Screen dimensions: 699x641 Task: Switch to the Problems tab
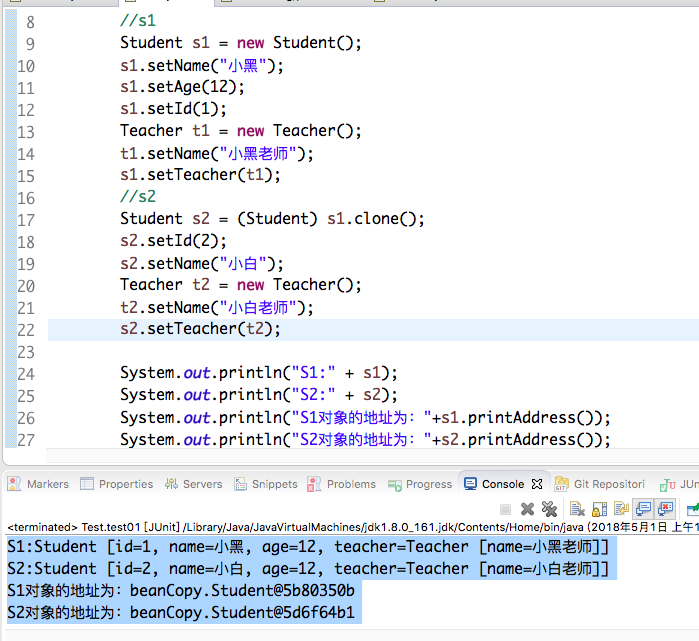pos(342,484)
